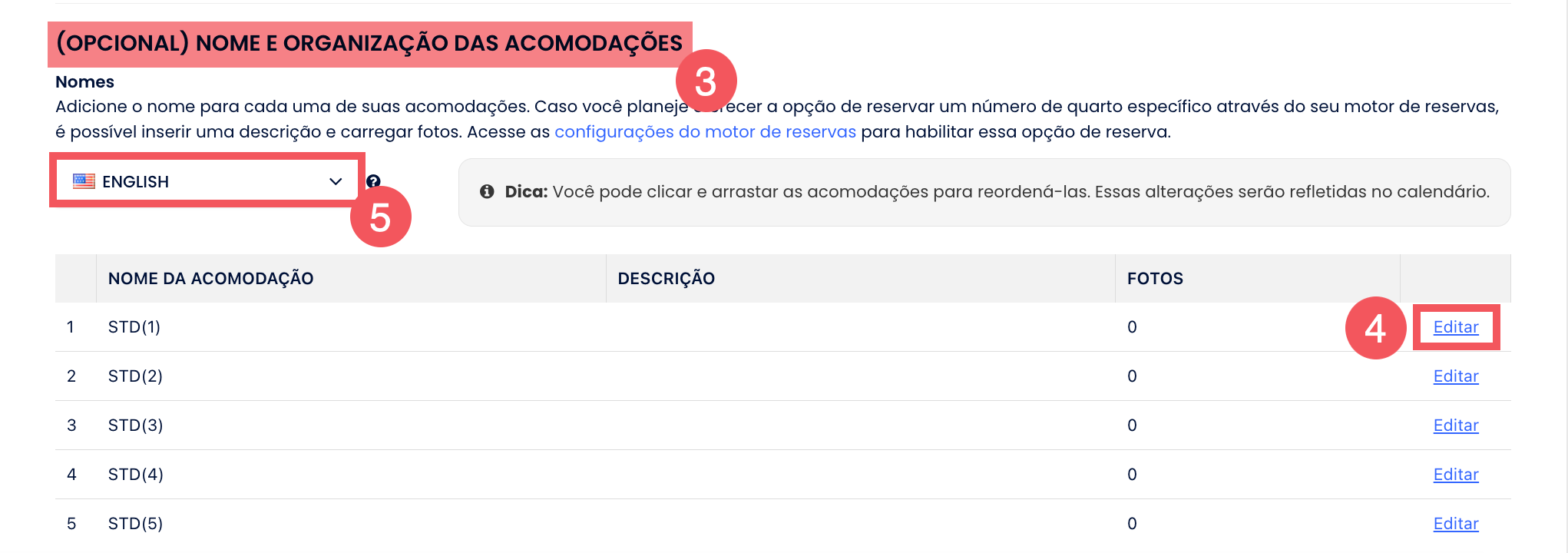Image resolution: width=1568 pixels, height=553 pixels.
Task: Click the red step 5 badge
Action: pos(380,217)
